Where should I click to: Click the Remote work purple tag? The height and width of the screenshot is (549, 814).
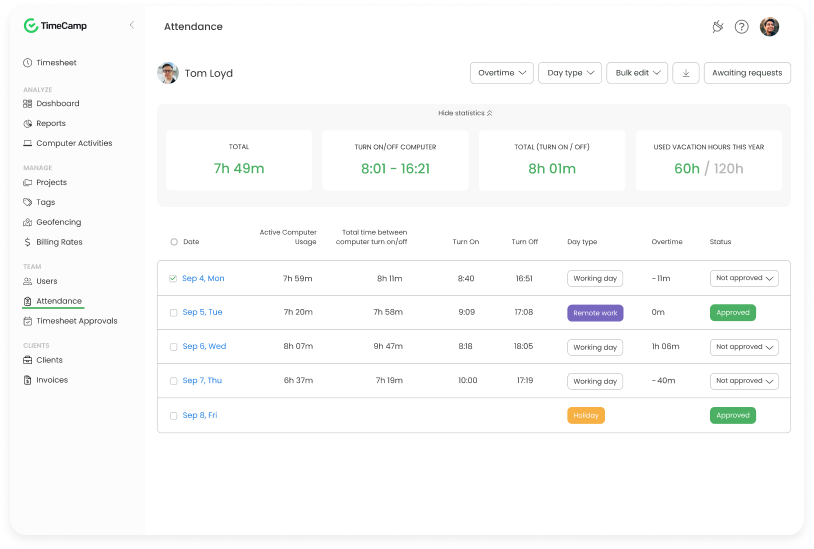595,313
